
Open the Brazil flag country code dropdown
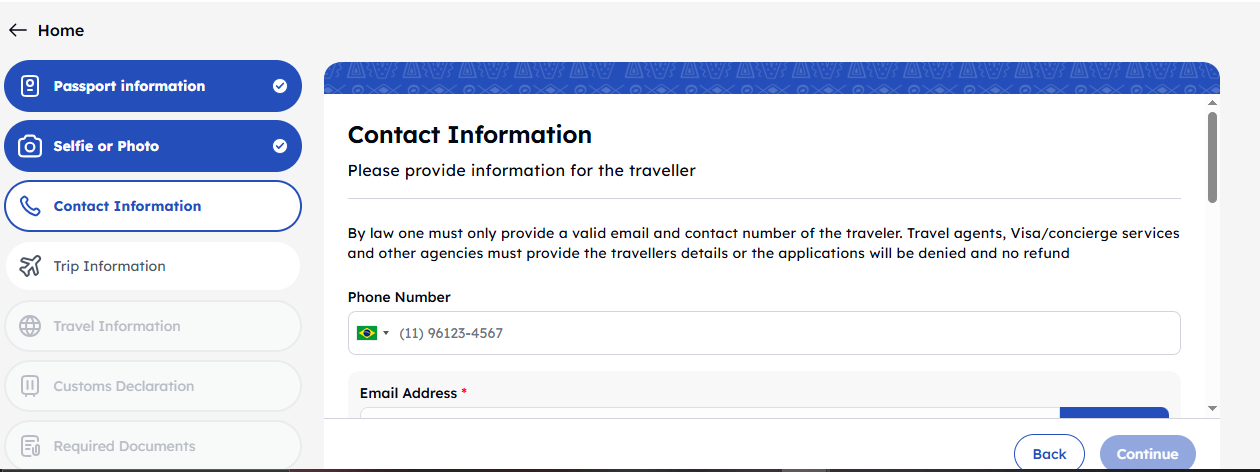pos(372,333)
